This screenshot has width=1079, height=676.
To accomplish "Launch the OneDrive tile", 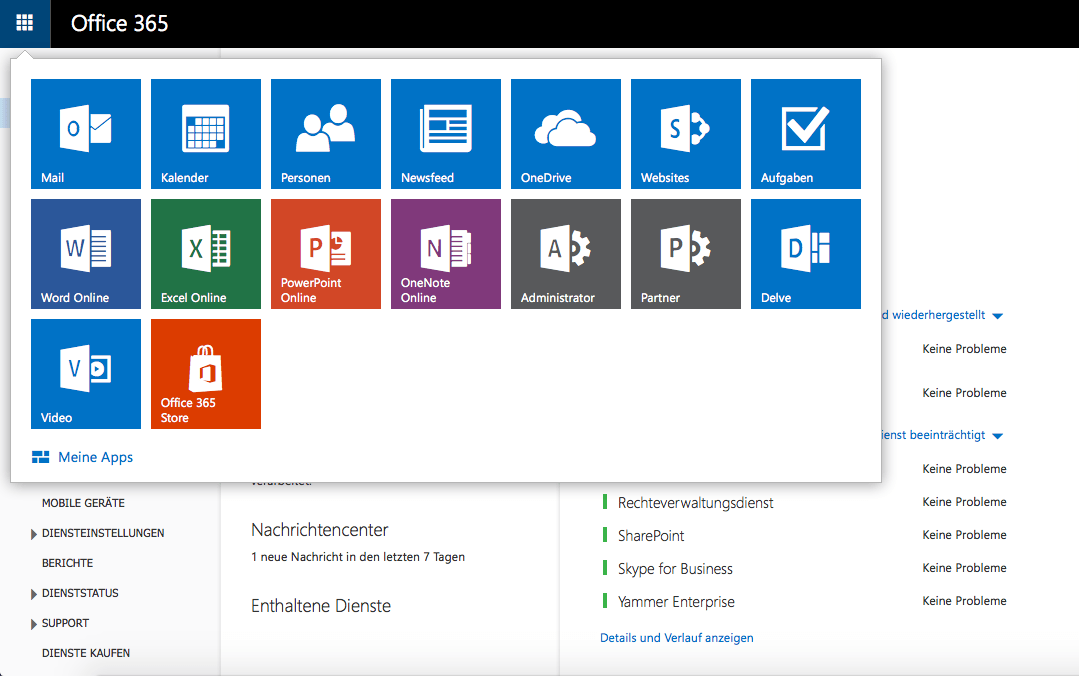I will [566, 134].
